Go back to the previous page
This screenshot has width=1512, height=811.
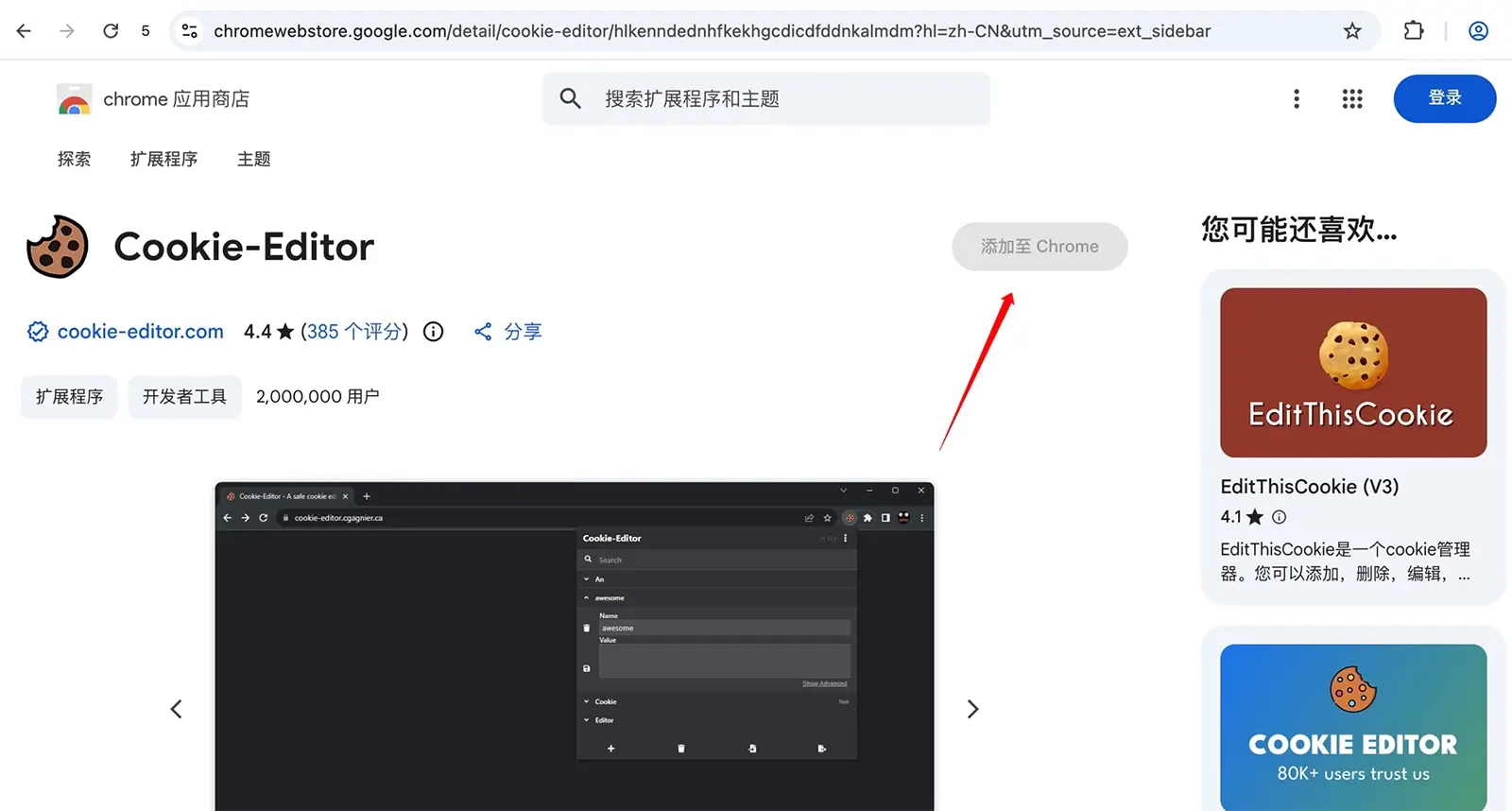coord(25,31)
